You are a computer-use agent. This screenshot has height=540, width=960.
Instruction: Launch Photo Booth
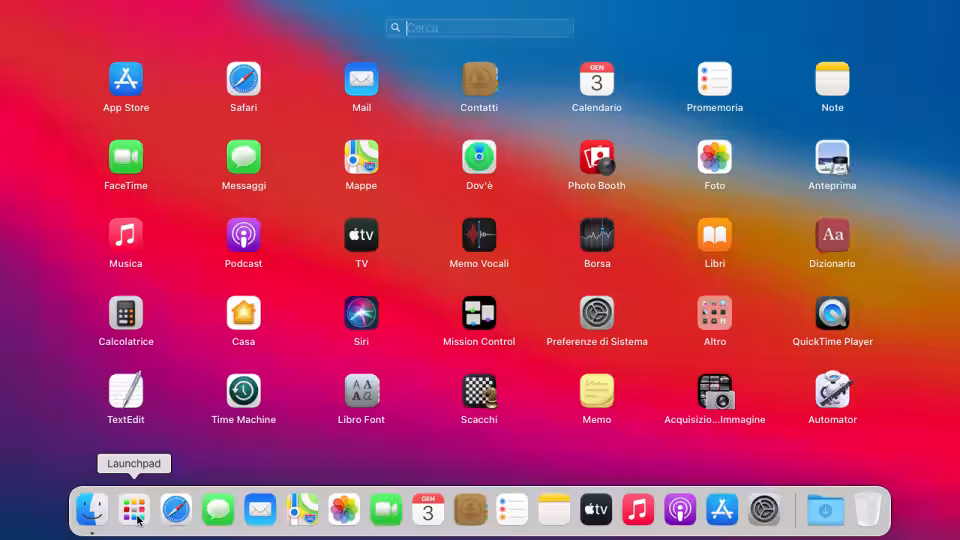[597, 157]
